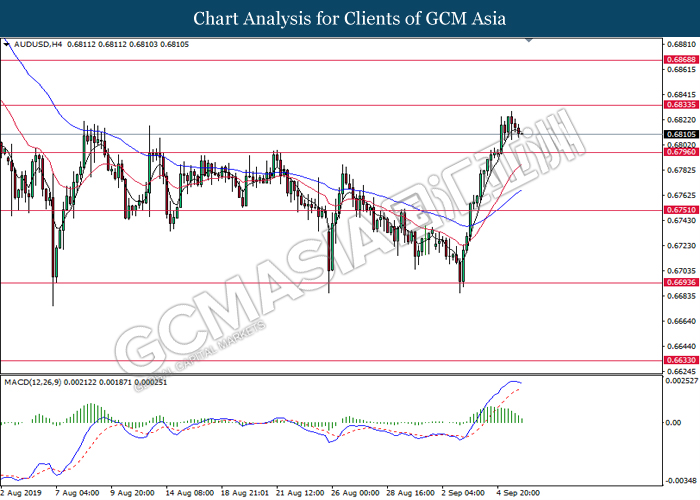The image size is (700, 500).
Task: Click the 21 Aug 12:00 time label
Action: tap(300, 493)
